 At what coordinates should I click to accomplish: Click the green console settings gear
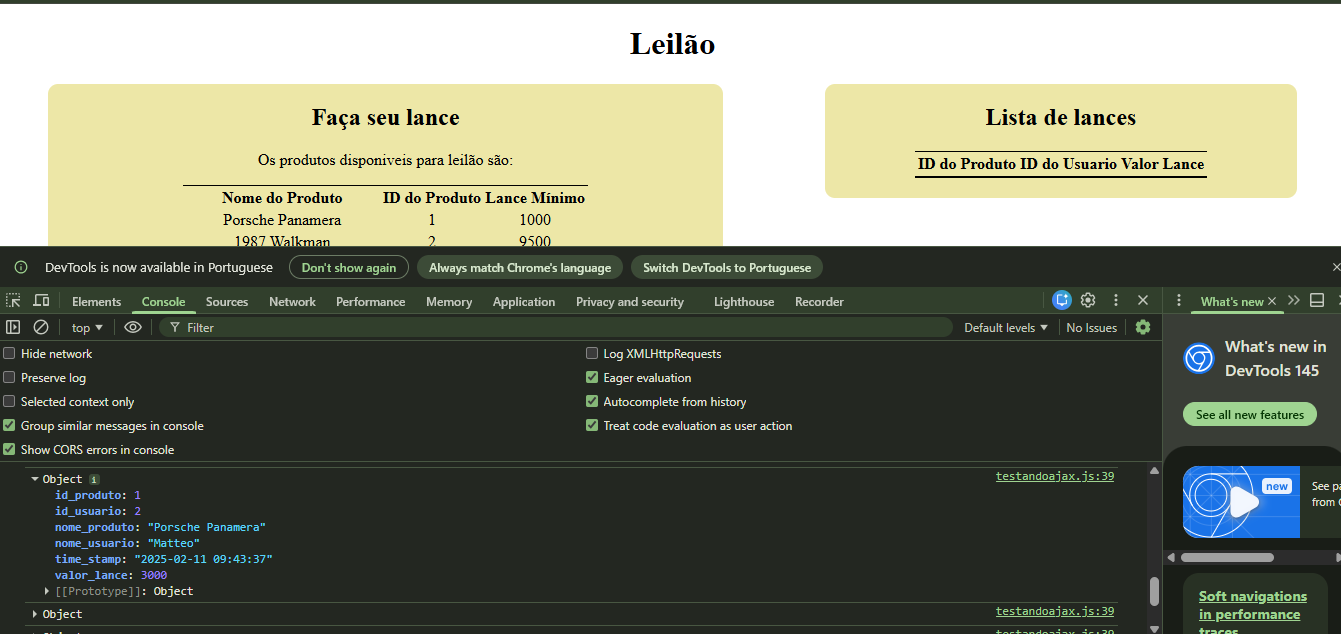[x=1143, y=327]
